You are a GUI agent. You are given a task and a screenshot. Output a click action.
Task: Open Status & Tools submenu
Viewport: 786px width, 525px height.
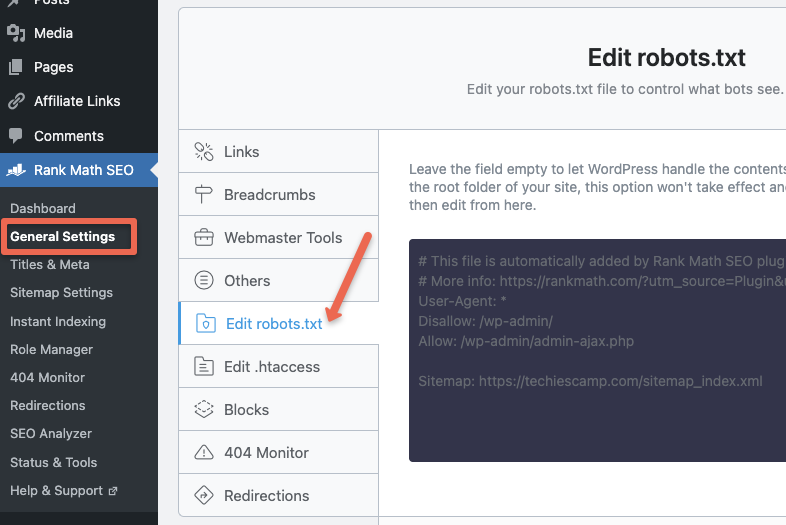54,462
